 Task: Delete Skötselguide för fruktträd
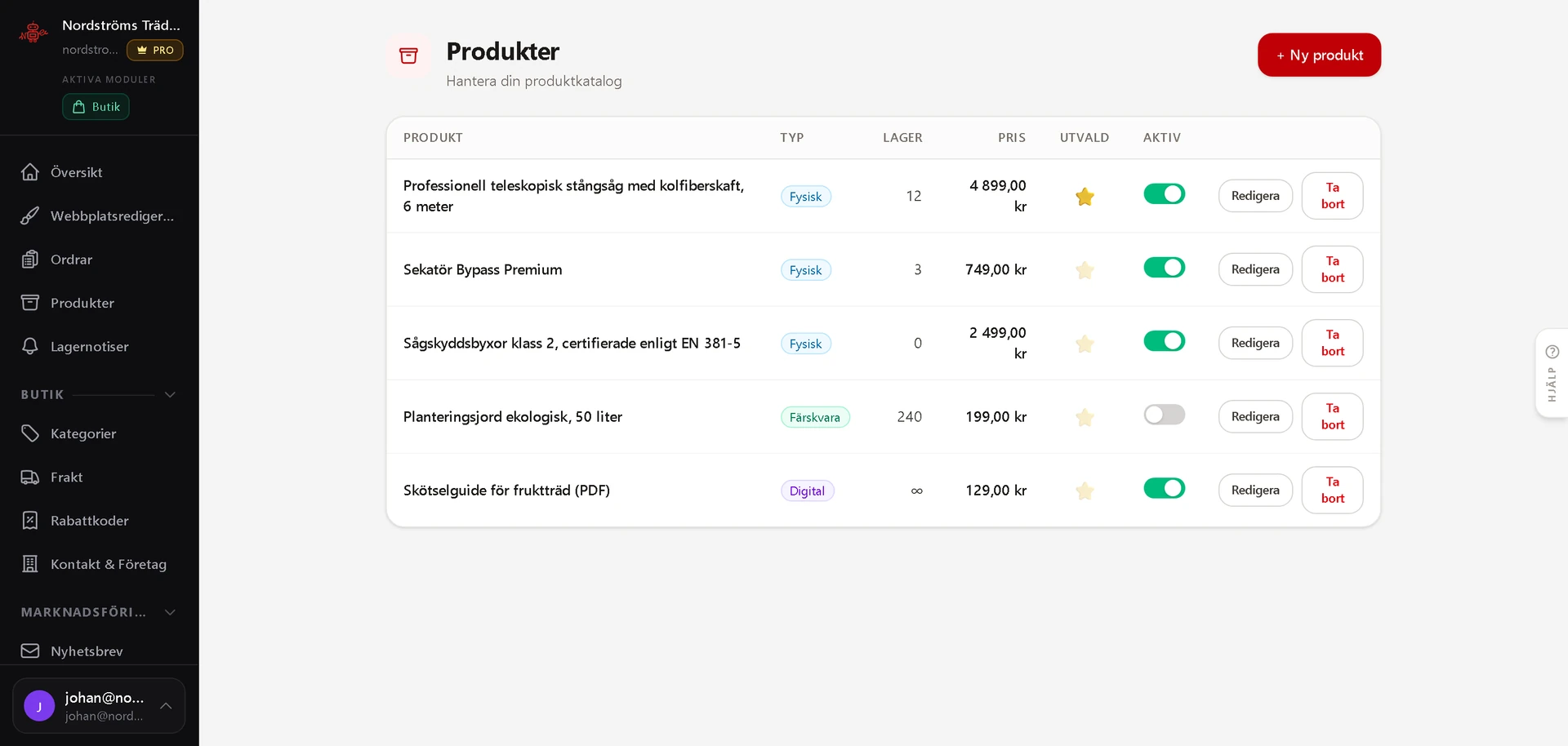[x=1332, y=490]
